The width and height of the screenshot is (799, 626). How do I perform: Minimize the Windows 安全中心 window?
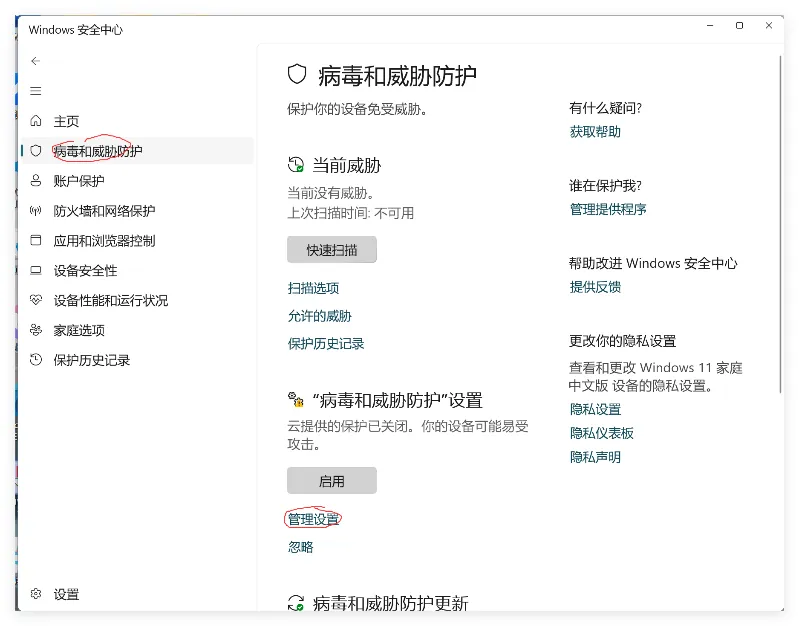coord(710,25)
